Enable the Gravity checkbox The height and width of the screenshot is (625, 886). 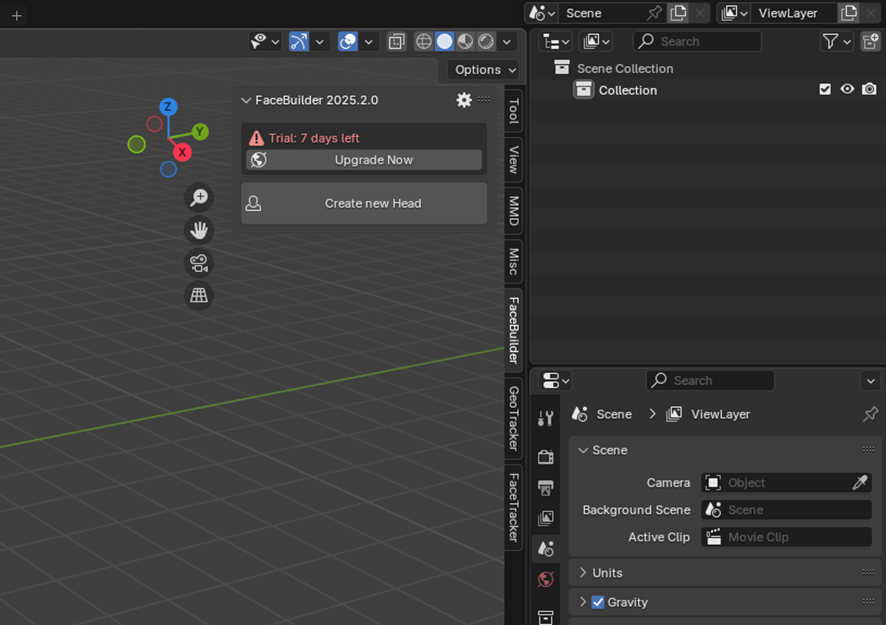tap(598, 602)
